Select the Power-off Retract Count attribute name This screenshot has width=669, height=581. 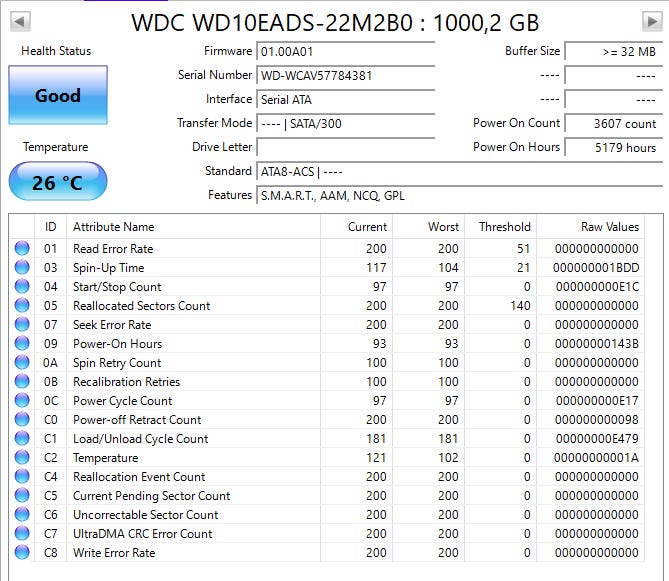click(x=137, y=419)
